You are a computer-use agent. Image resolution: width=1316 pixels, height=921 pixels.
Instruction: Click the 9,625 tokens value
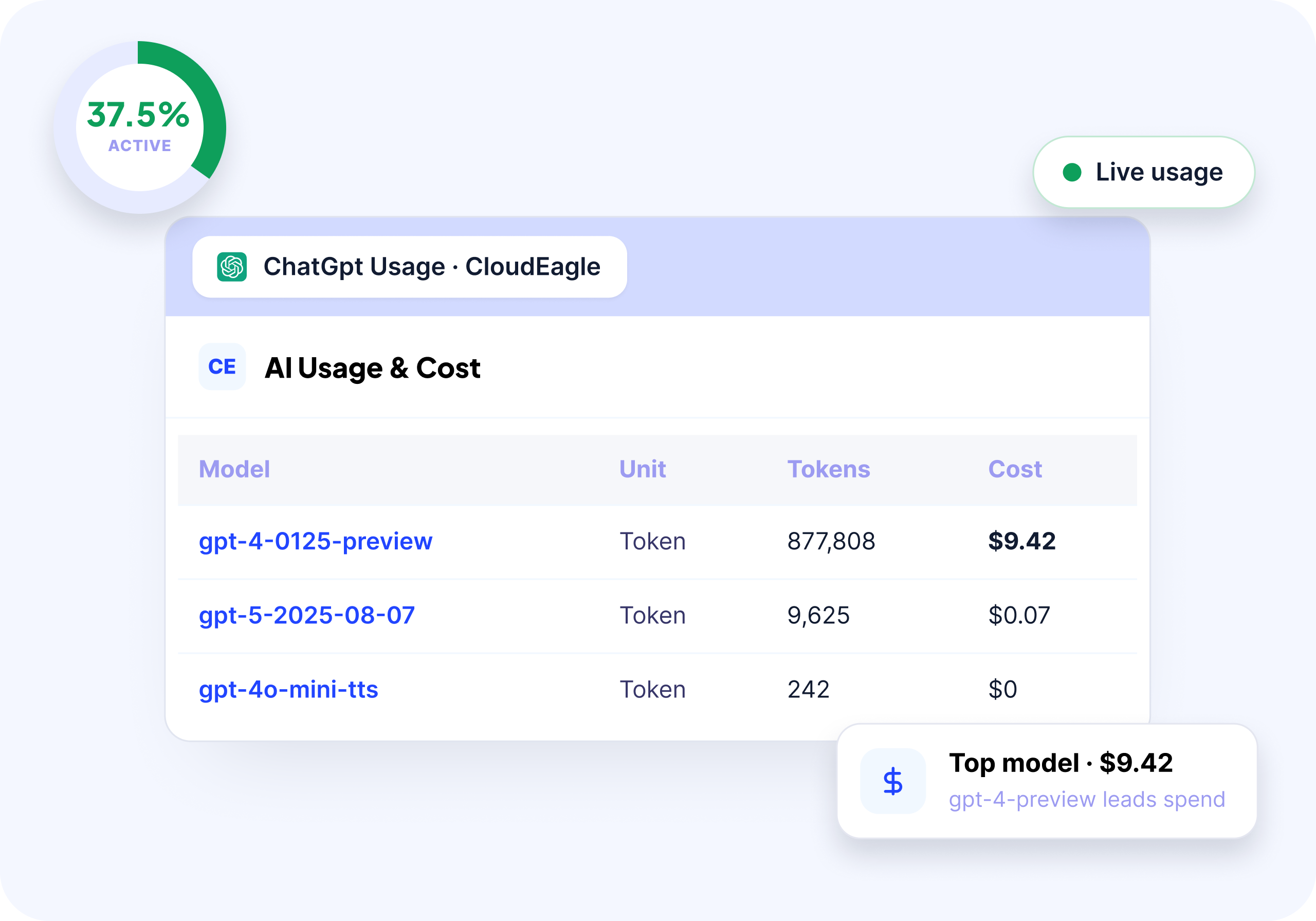point(818,616)
